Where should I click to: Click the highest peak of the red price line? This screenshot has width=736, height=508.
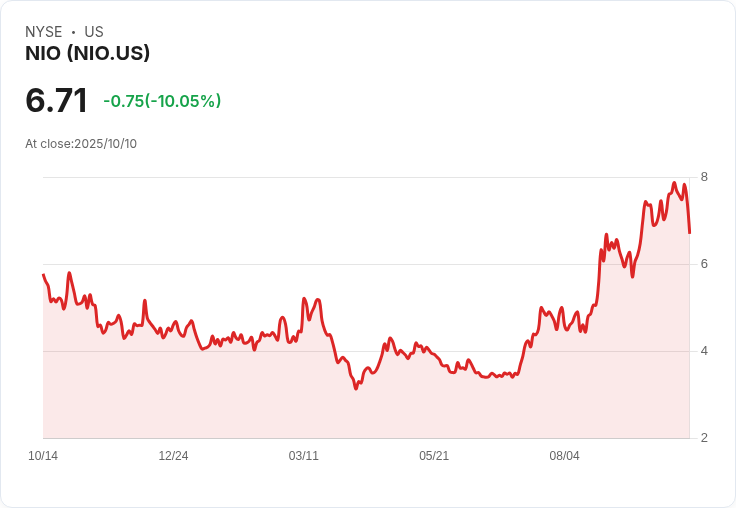tap(674, 183)
